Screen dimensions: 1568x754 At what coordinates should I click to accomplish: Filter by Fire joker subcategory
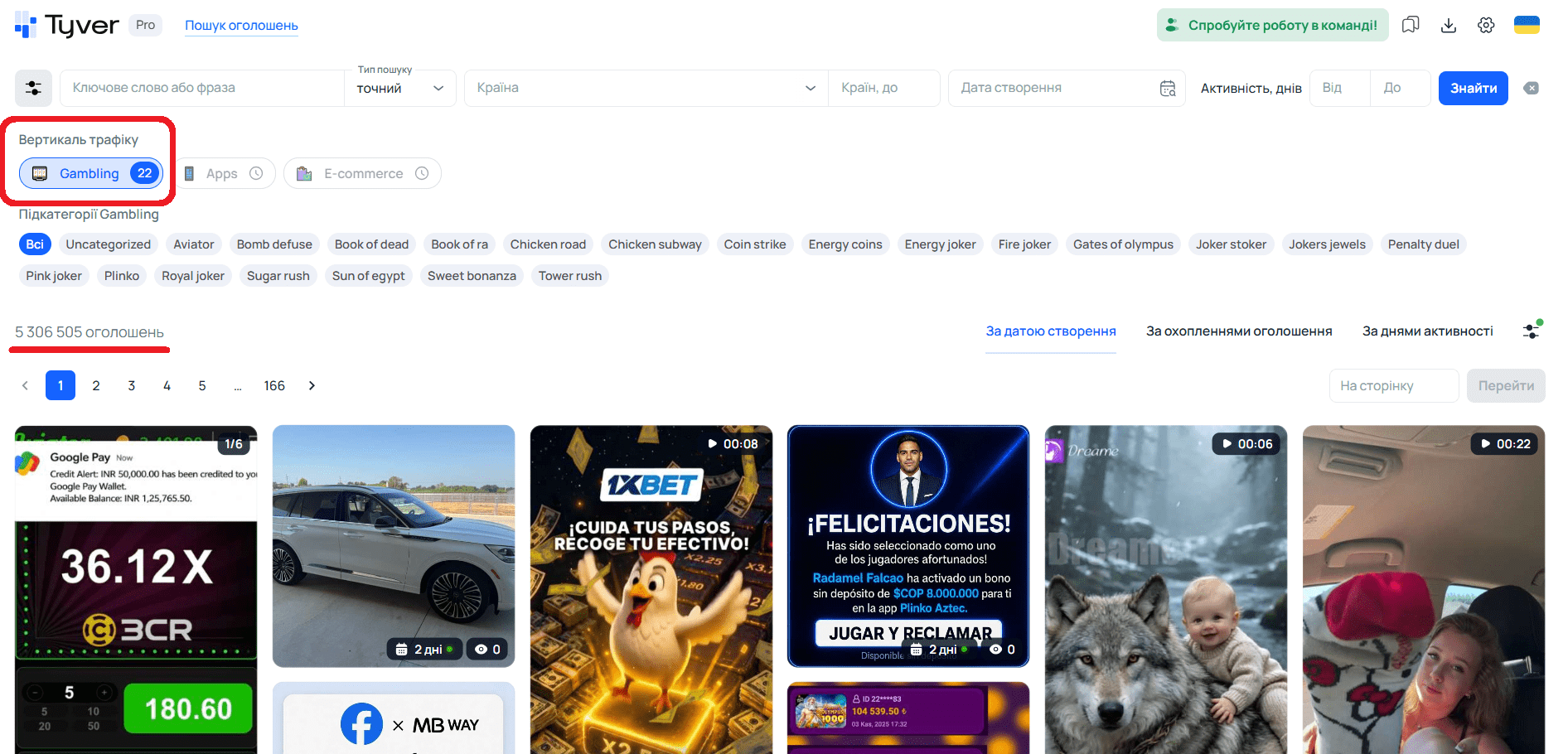coord(1024,244)
